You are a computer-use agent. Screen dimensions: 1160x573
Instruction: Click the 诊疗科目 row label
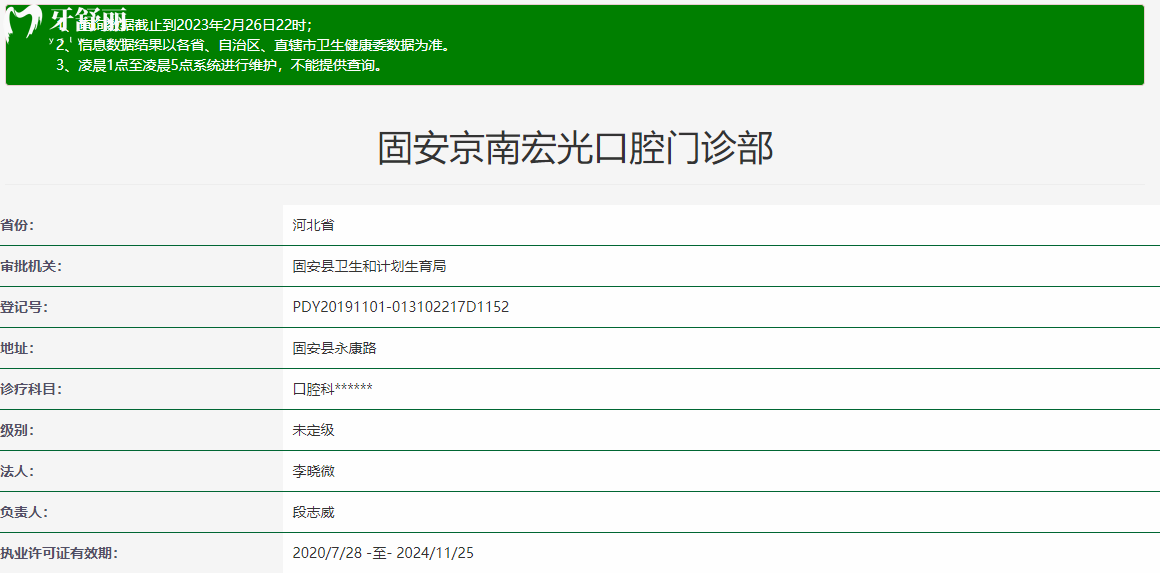pos(31,389)
